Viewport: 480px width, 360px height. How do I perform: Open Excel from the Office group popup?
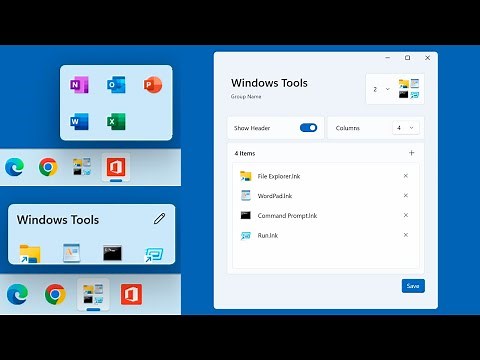tap(116, 121)
